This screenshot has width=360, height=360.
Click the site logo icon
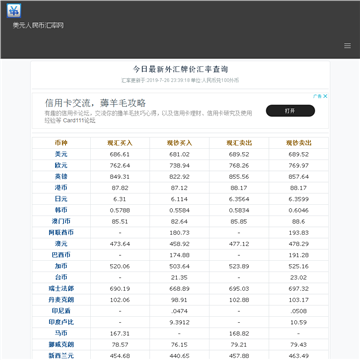[14, 11]
